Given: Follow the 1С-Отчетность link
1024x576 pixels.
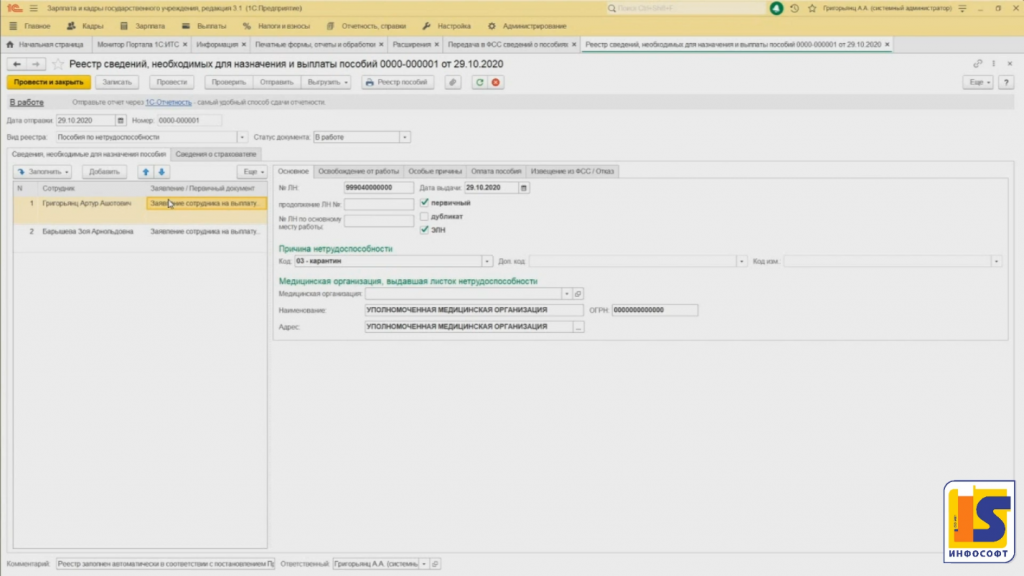Looking at the screenshot, I should [167, 102].
